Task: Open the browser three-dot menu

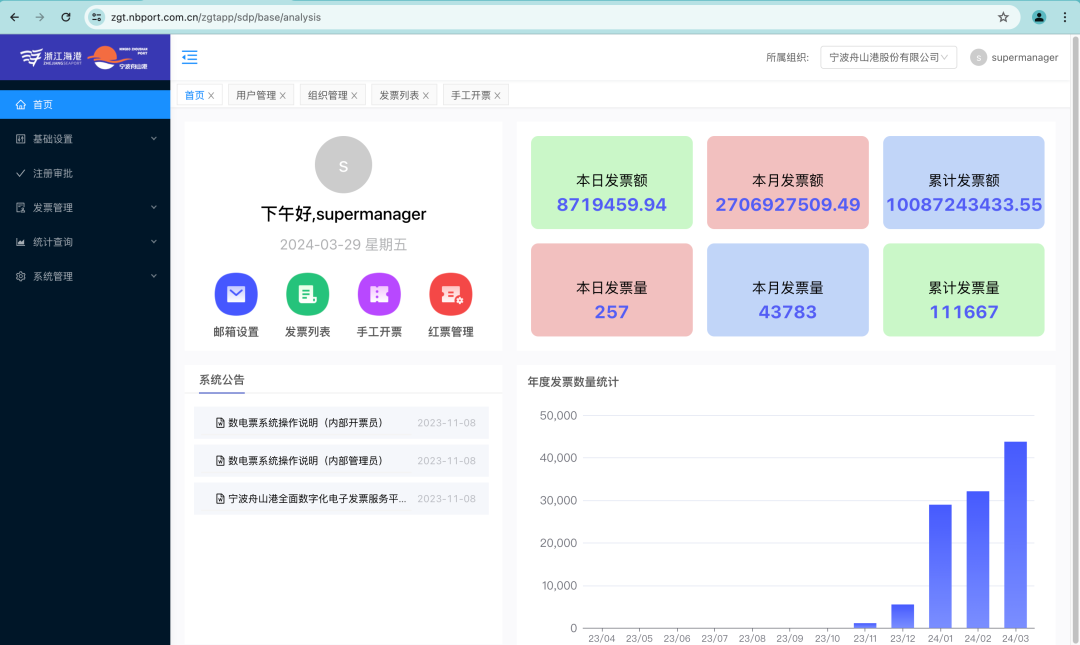Action: click(x=1065, y=17)
